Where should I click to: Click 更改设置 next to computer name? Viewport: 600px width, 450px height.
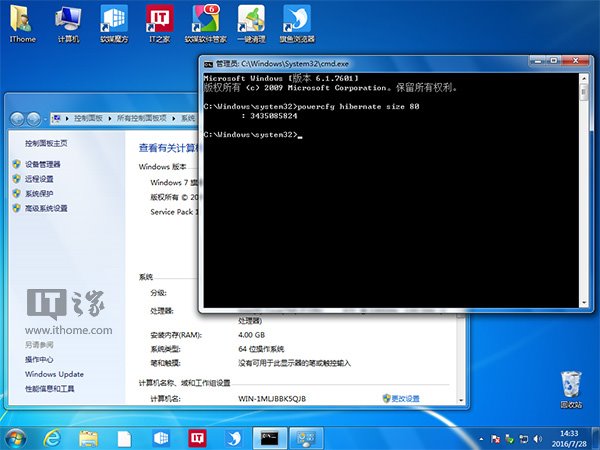pos(405,398)
